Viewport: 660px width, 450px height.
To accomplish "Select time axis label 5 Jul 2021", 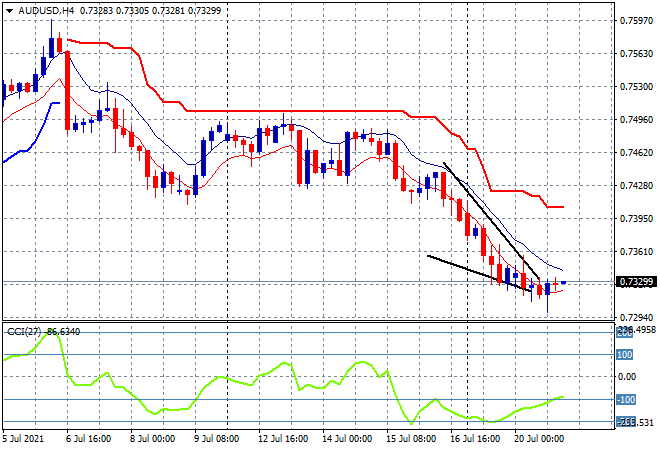I will tap(23, 439).
